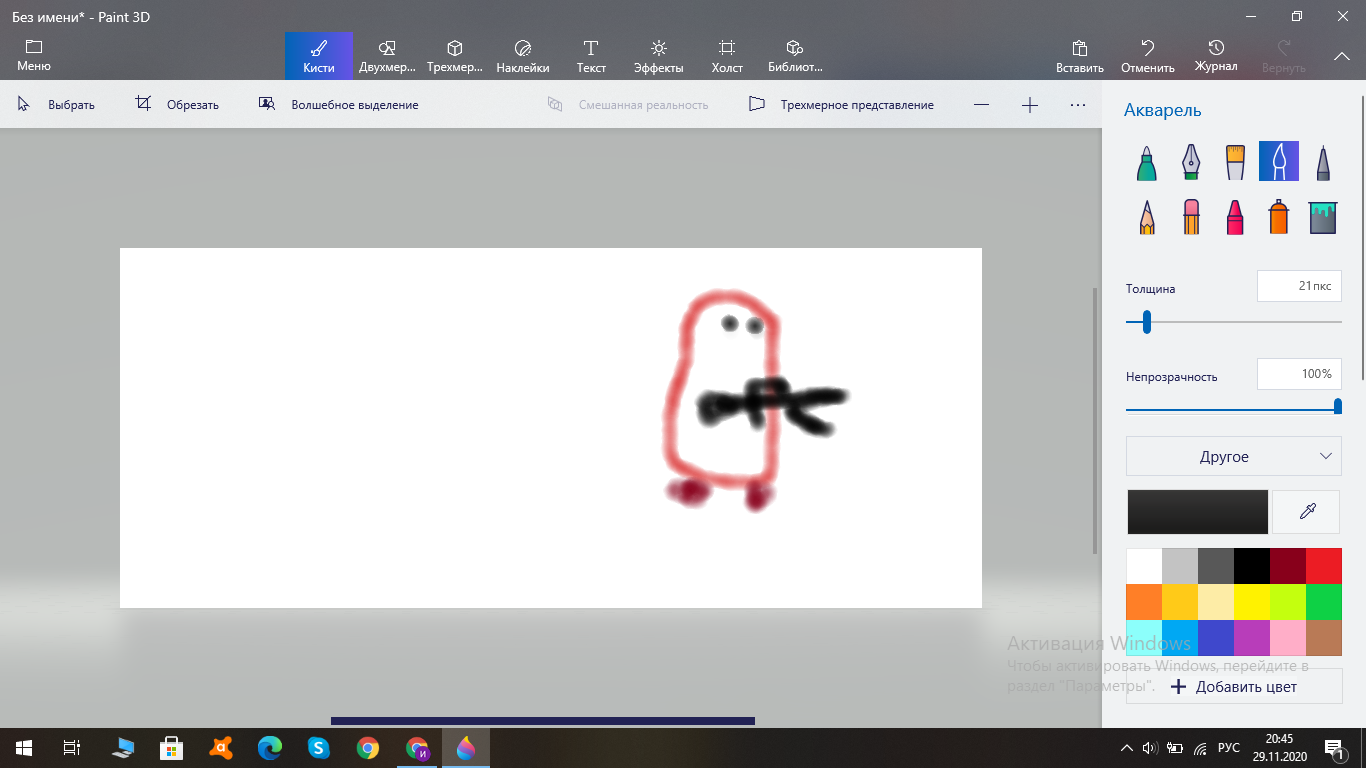Switch to the Pixel pen
This screenshot has height=768, width=1366.
pyautogui.click(x=1322, y=161)
